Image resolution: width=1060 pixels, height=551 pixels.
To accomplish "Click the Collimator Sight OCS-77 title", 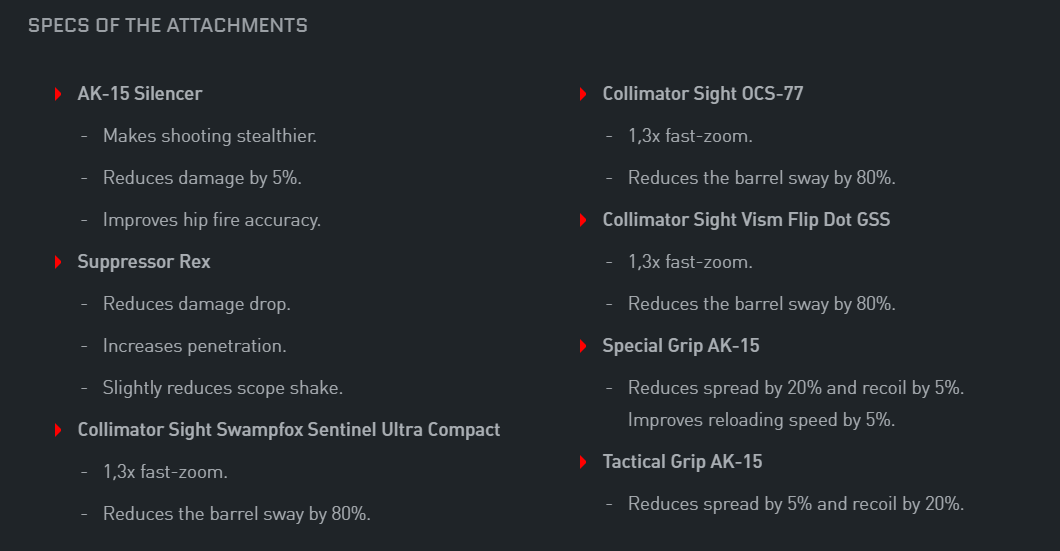I will tap(703, 93).
